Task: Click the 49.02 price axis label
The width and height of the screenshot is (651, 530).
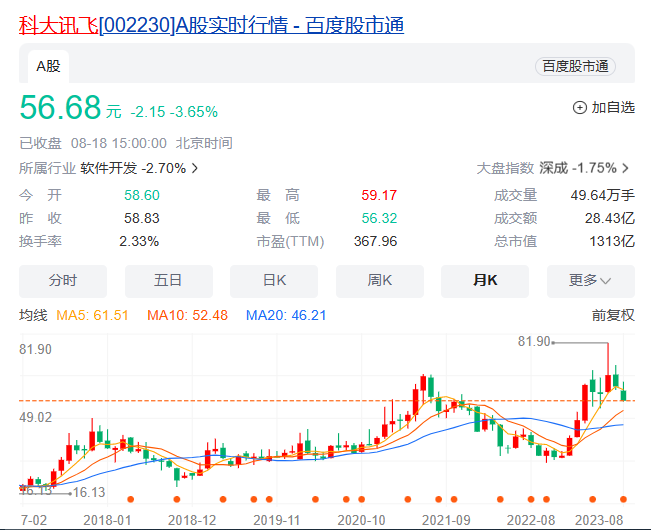Action: [36, 418]
